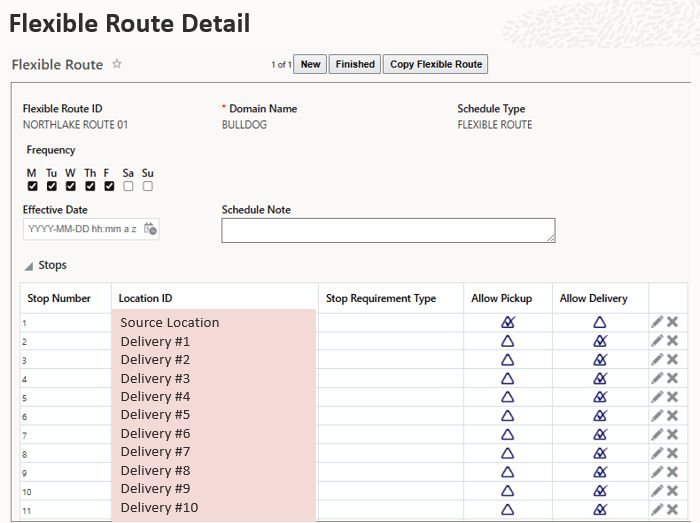The height and width of the screenshot is (523, 700).
Task: Delete the Delivery #2 stop
Action: [672, 360]
